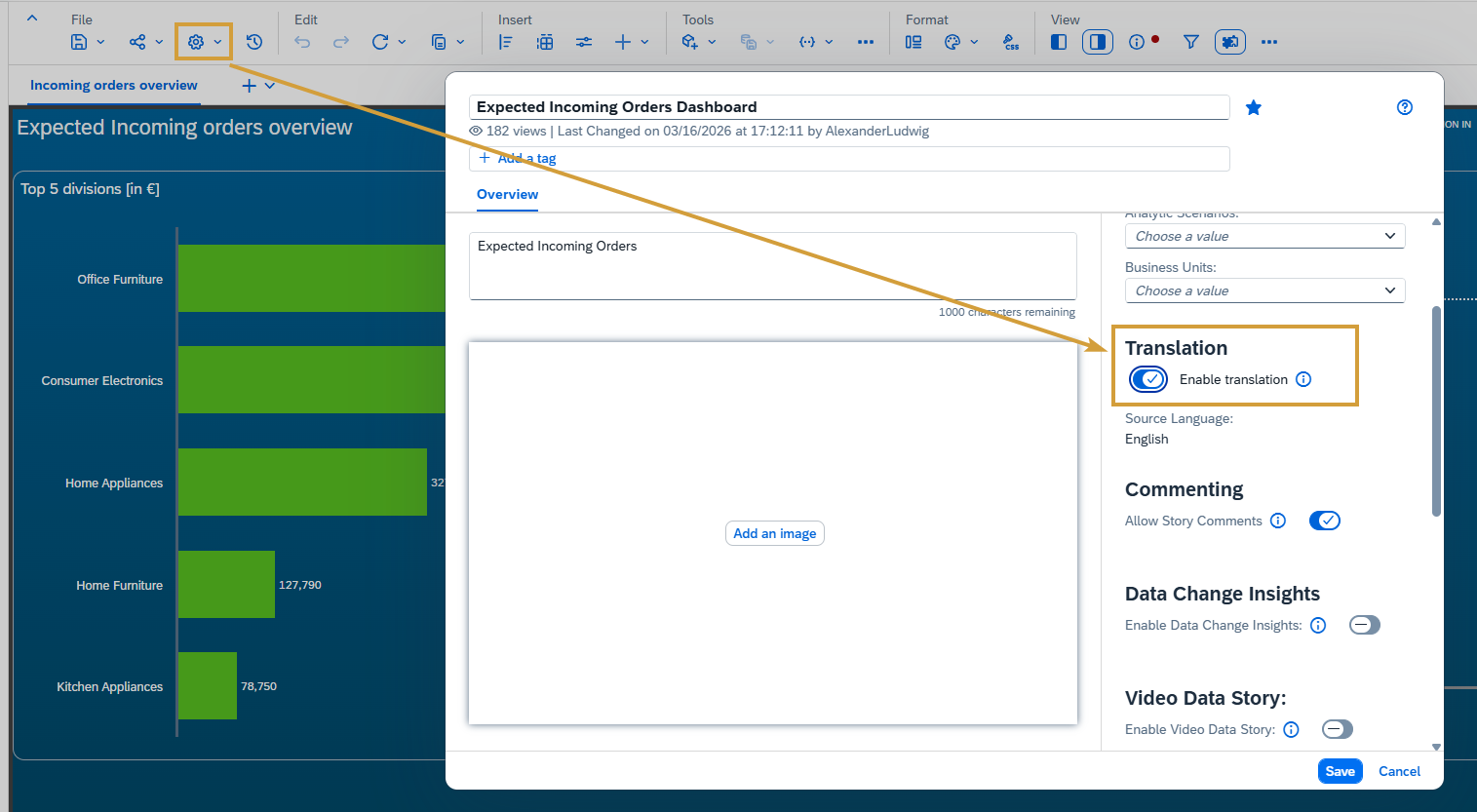Click the Add a tag field

click(849, 159)
